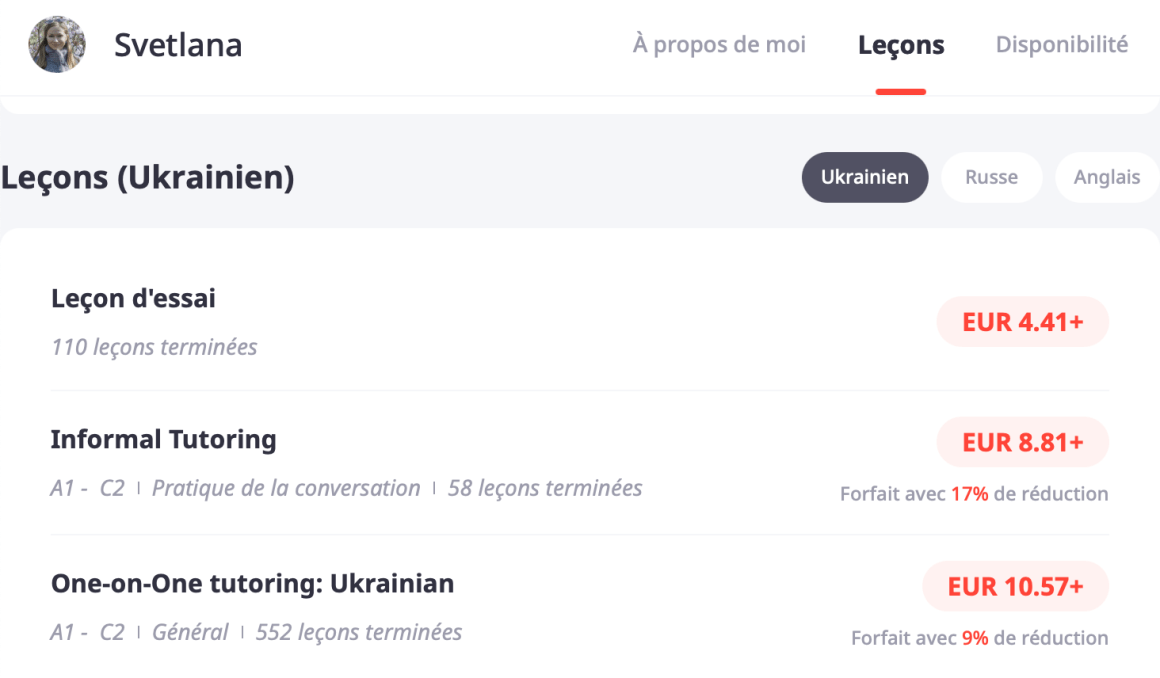
Task: Click the 9% de réduction package offer
Action: pos(979,638)
